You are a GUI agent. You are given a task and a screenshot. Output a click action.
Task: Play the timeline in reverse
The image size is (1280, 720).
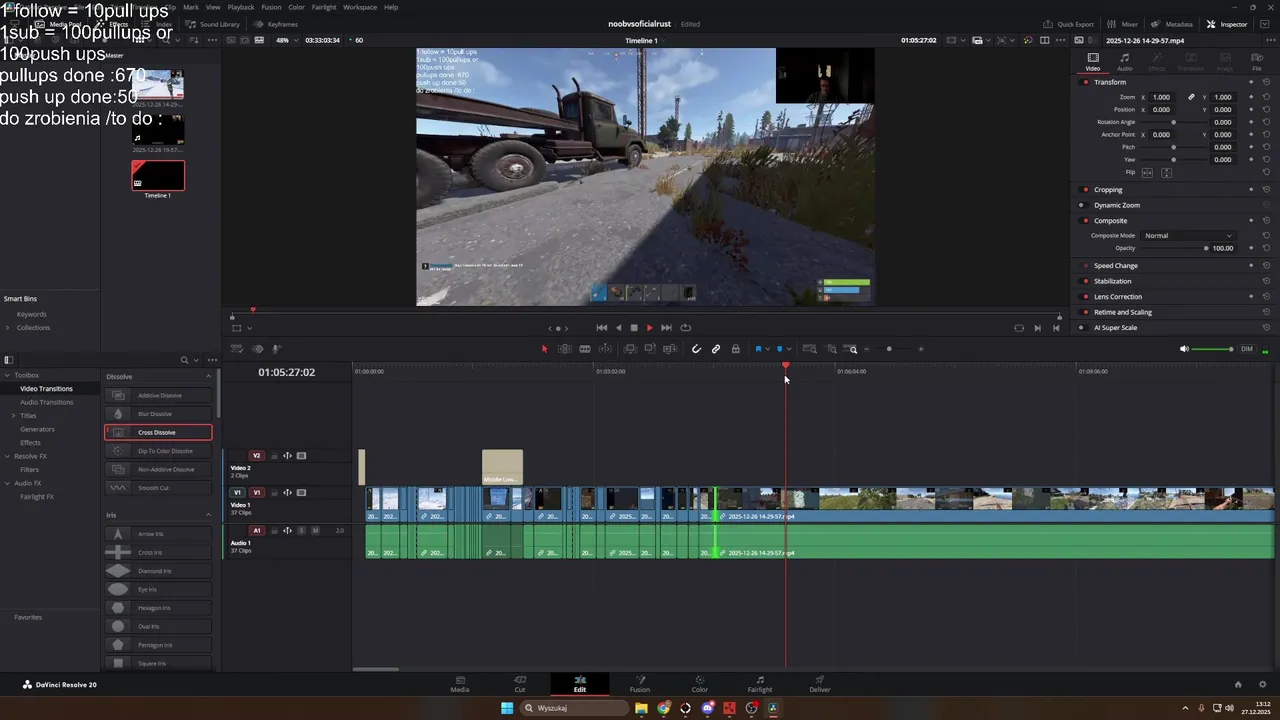[x=618, y=328]
